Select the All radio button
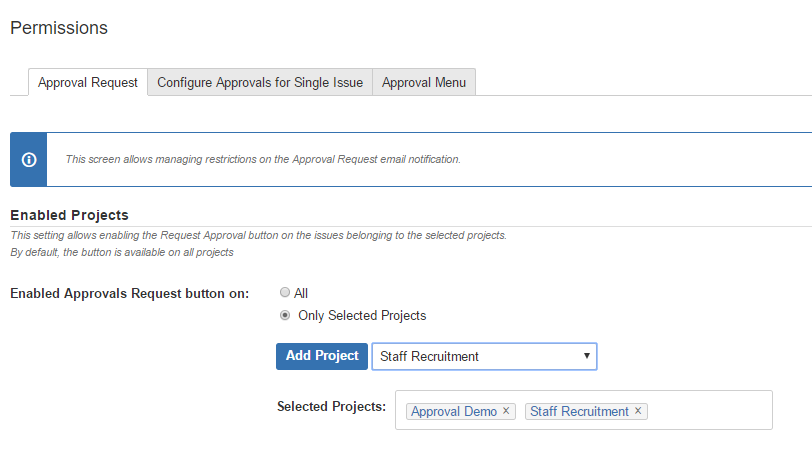Viewport: 812px width, 451px height. pyautogui.click(x=286, y=293)
